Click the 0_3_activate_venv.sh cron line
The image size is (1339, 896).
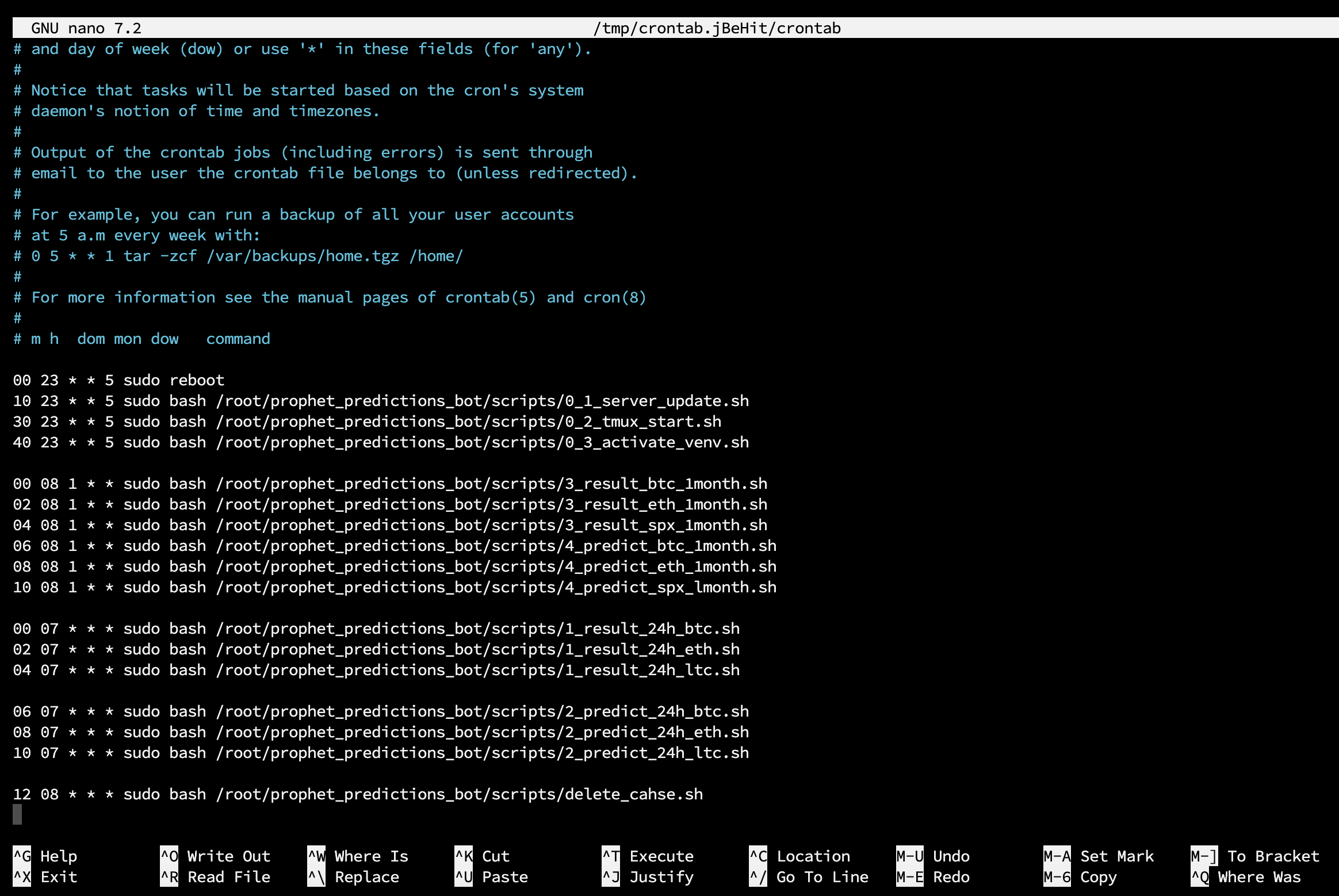381,442
